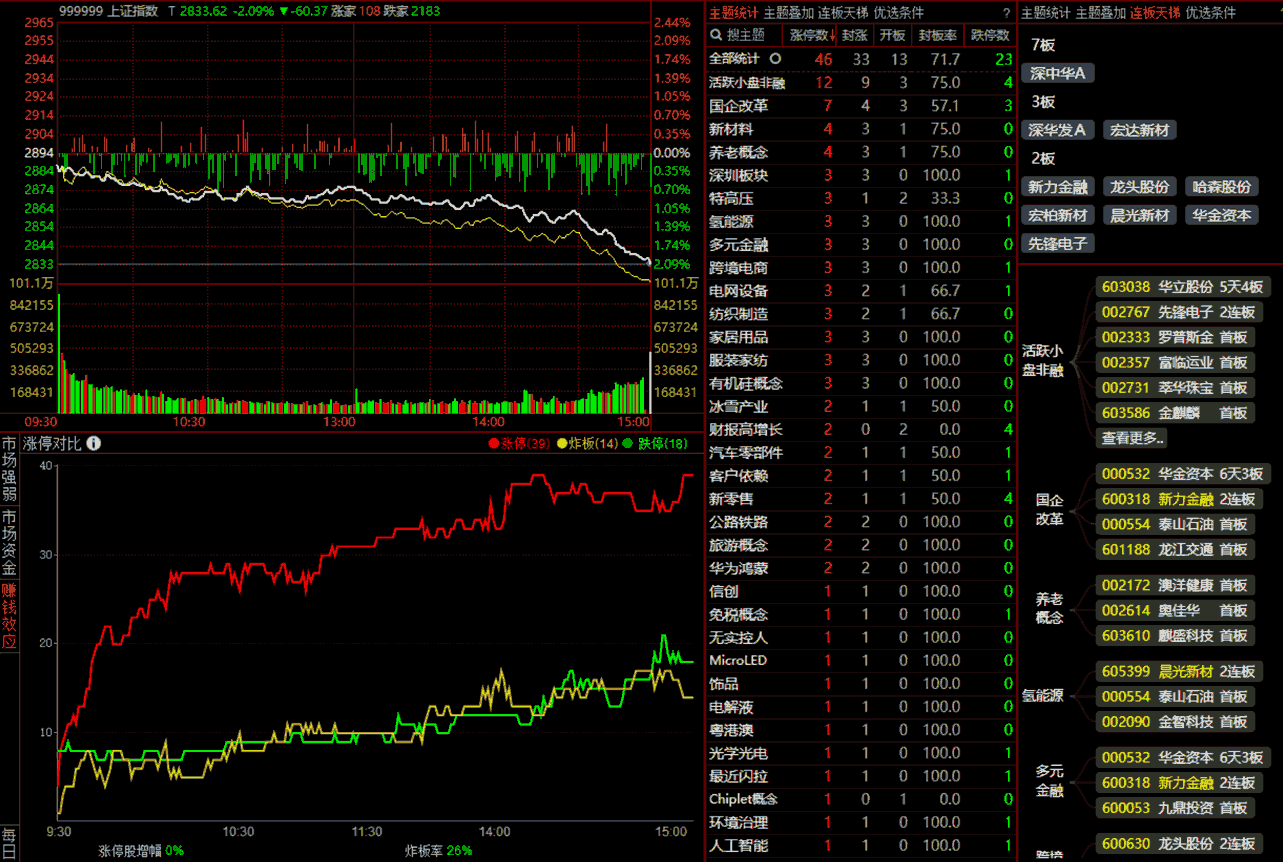
Task: Sort table by 封涨 column header
Action: point(854,36)
